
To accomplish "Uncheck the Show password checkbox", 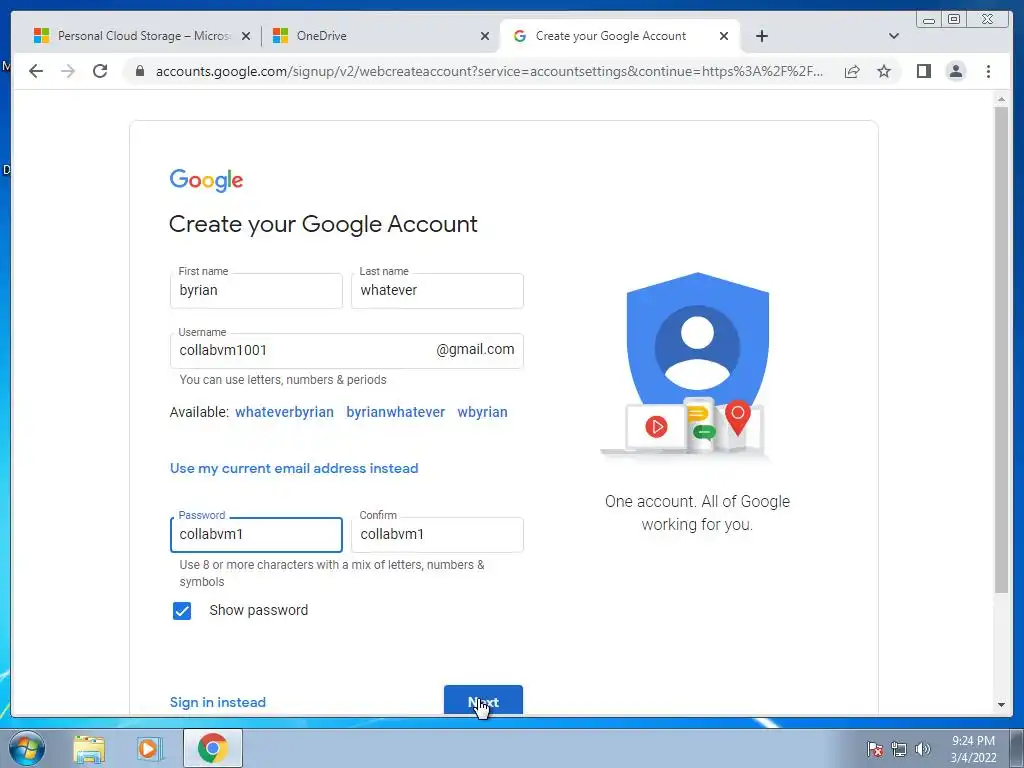I will 182,611.
